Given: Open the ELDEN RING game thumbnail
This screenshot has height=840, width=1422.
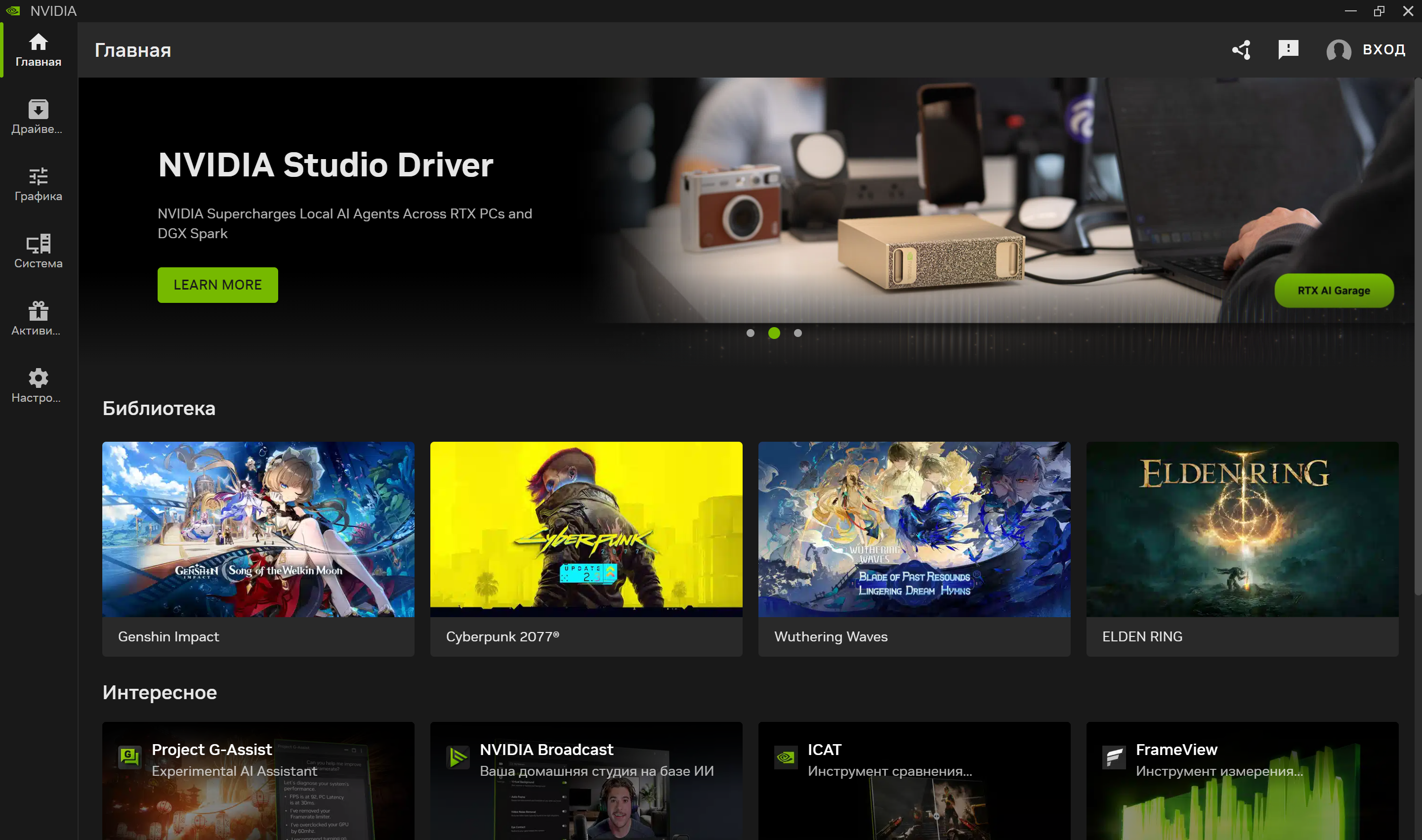Looking at the screenshot, I should click(1242, 529).
